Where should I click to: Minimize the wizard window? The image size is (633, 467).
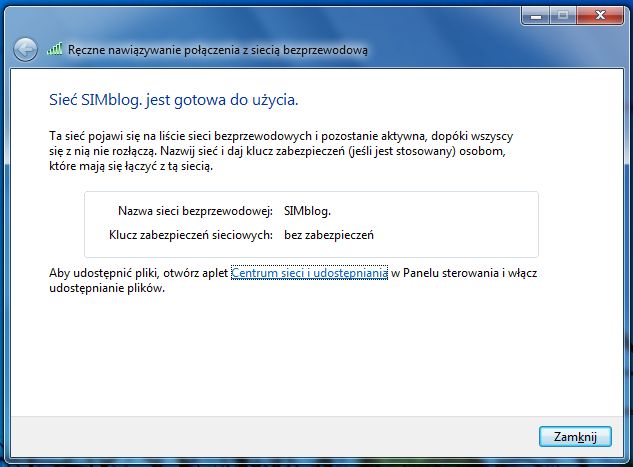pyautogui.click(x=536, y=16)
